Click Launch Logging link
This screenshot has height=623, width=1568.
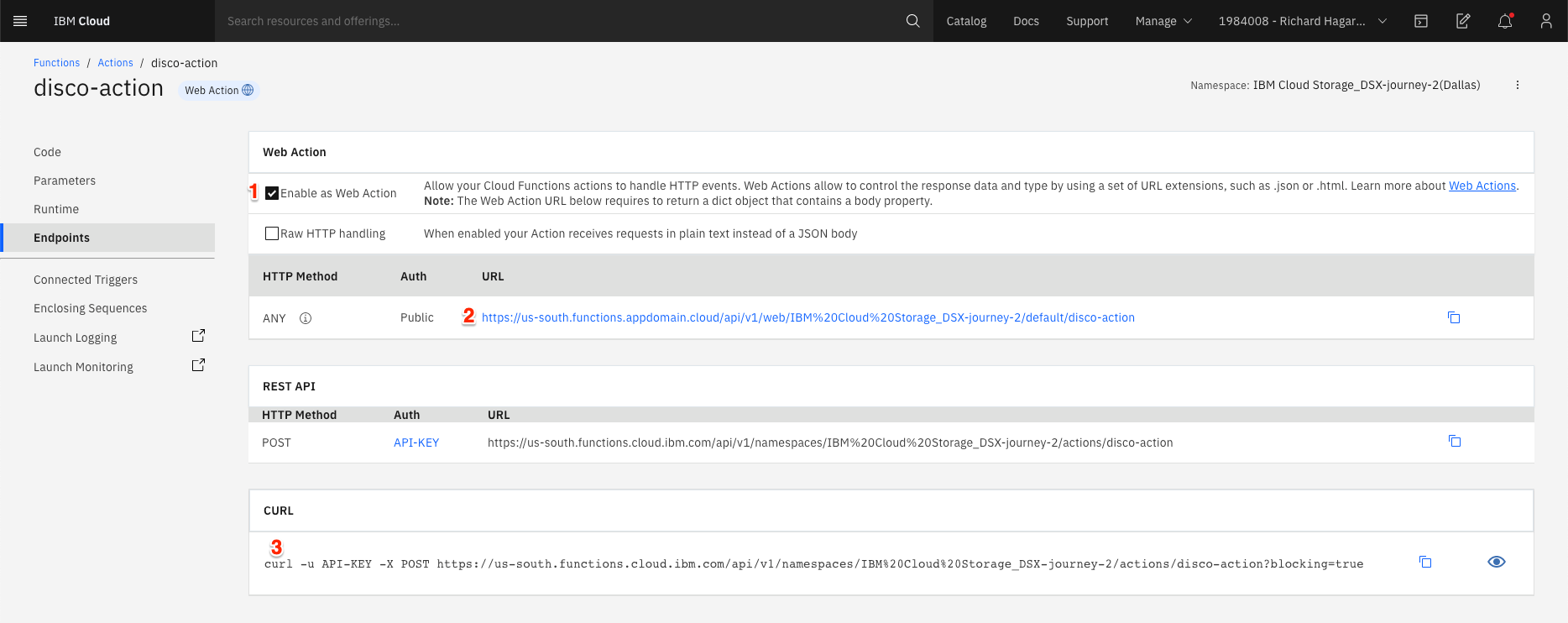click(x=76, y=338)
